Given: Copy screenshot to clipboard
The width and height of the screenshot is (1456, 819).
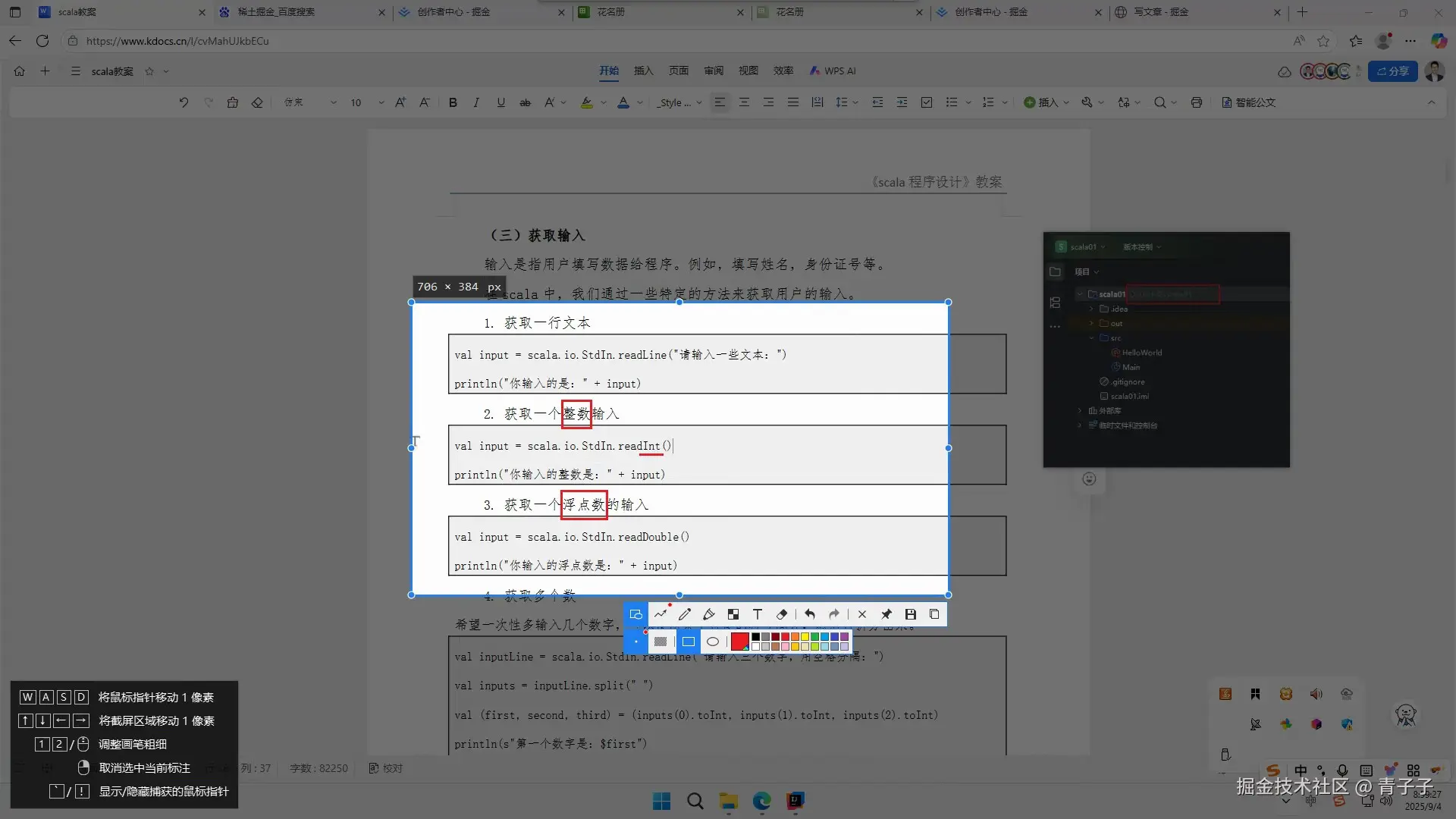Looking at the screenshot, I should pyautogui.click(x=934, y=614).
